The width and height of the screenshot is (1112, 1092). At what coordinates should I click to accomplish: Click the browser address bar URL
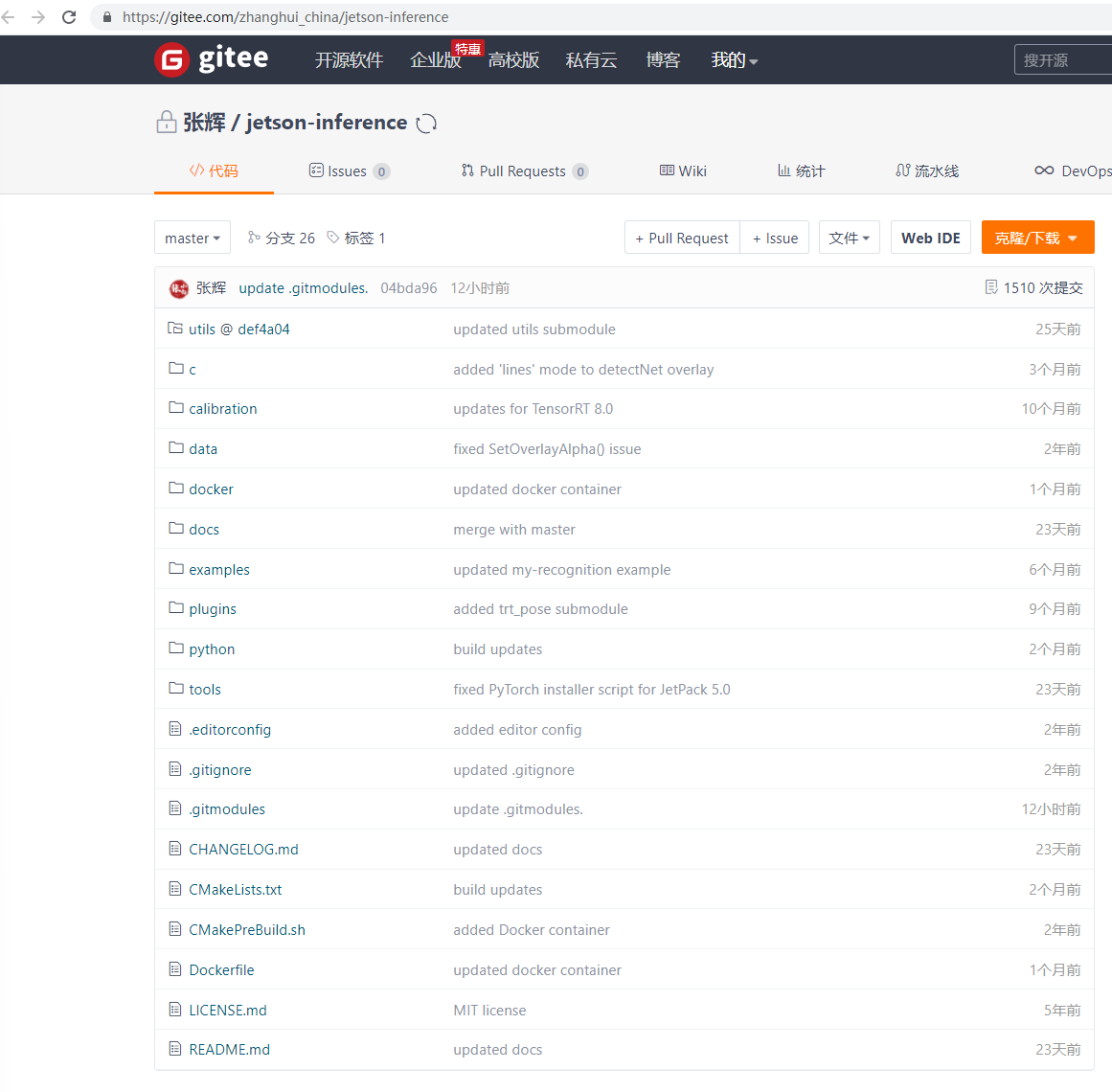click(285, 17)
